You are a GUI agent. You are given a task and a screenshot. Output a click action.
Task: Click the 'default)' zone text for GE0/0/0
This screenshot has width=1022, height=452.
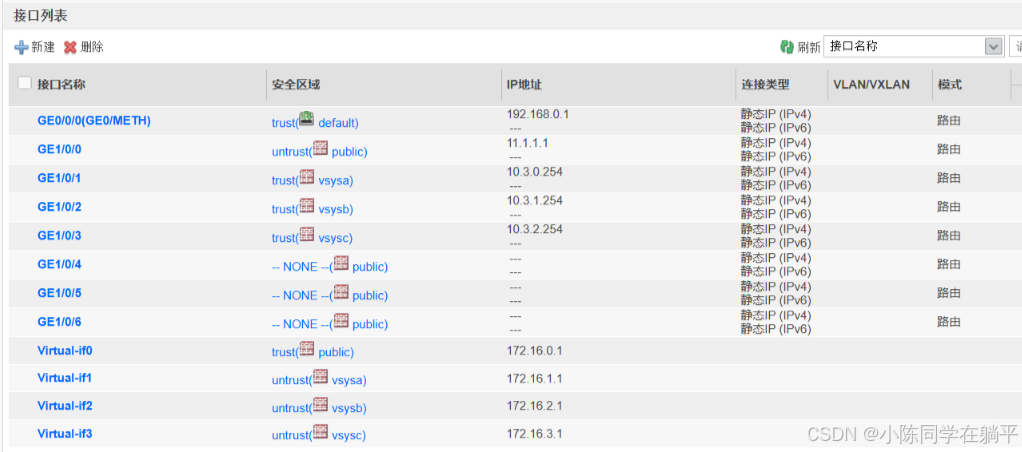(x=338, y=123)
